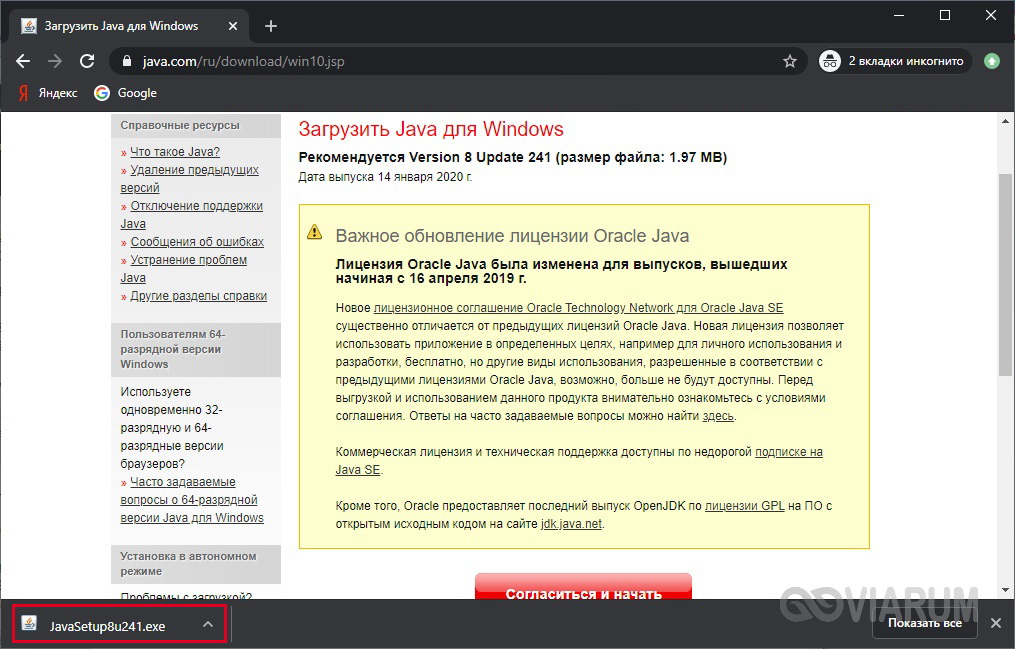Open Яндекс bookmark
Viewport: 1015px width, 649px height.
48,93
